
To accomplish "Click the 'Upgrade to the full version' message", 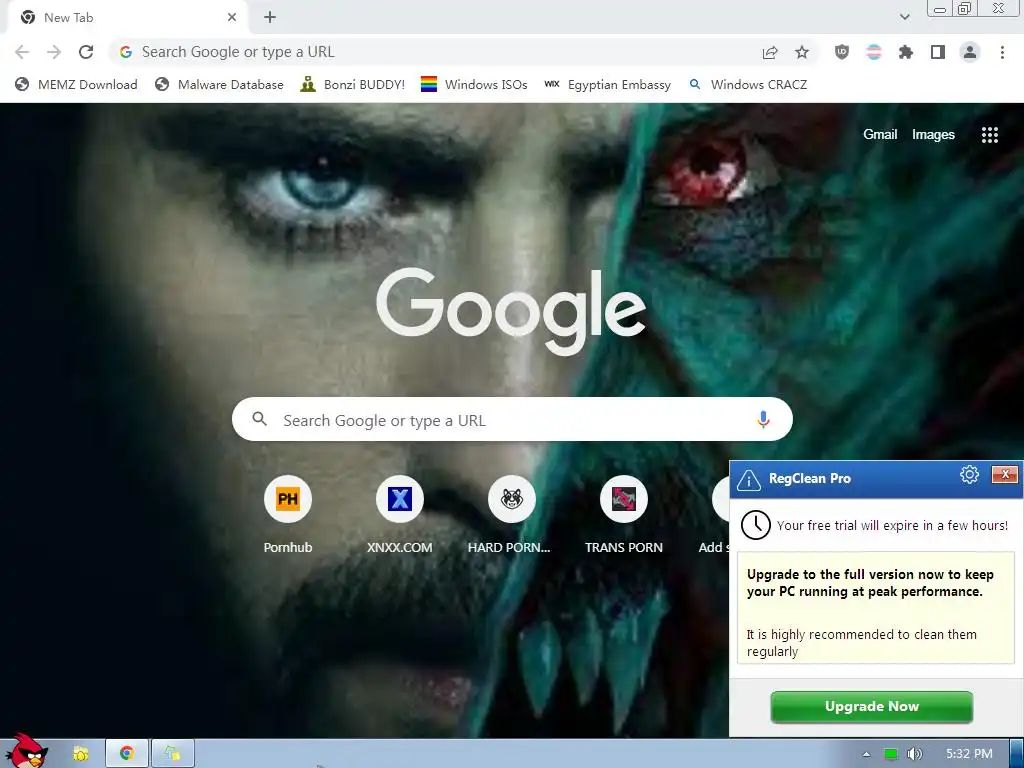I will pyautogui.click(x=871, y=583).
